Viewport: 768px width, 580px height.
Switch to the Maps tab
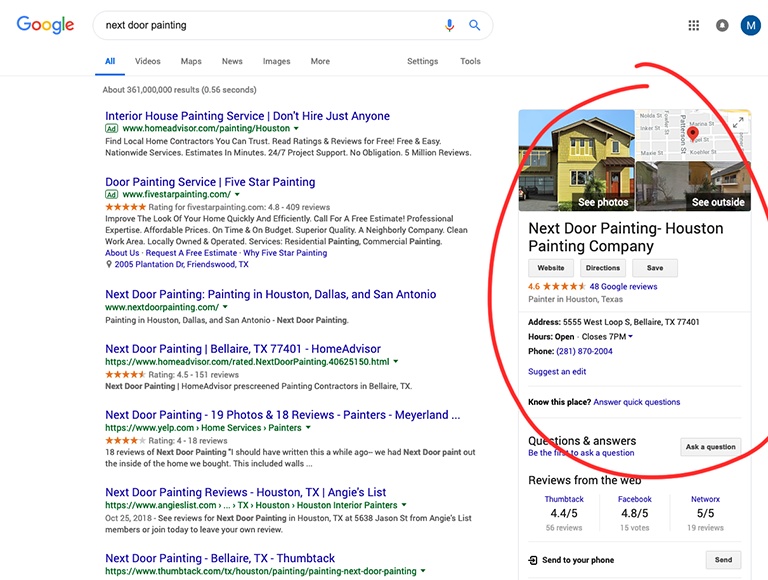[x=191, y=61]
